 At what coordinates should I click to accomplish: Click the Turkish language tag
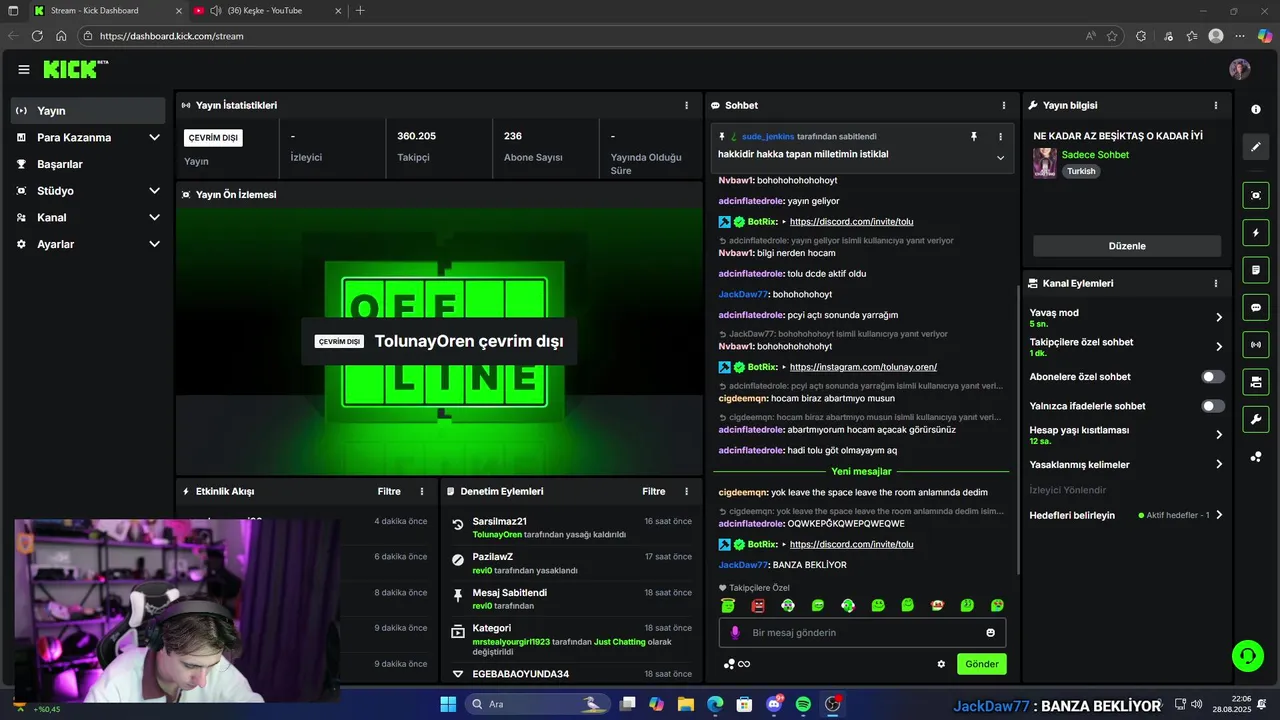coord(1081,171)
